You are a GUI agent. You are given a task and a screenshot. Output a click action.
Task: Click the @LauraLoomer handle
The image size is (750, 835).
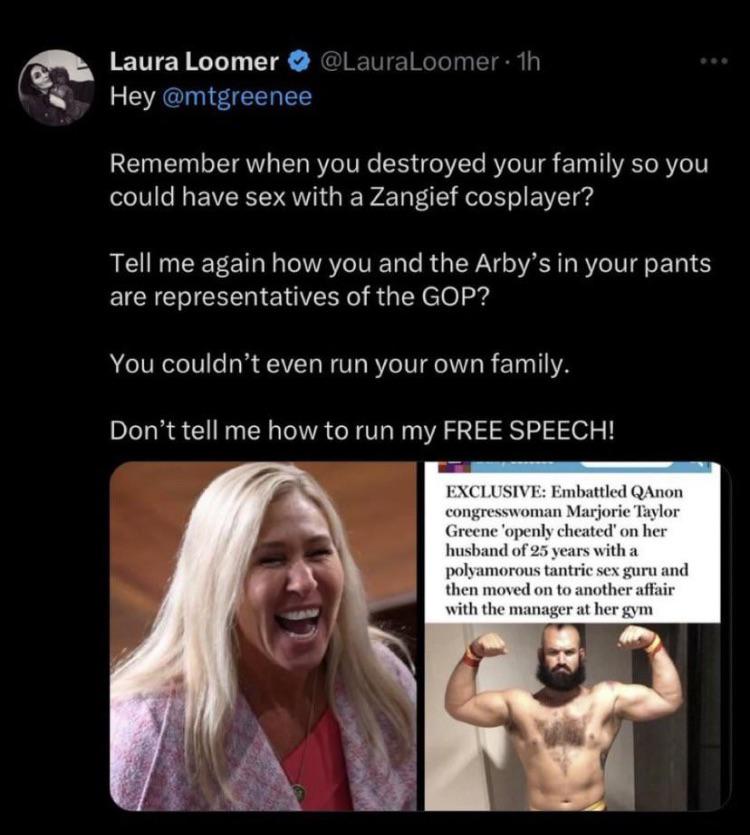[409, 62]
